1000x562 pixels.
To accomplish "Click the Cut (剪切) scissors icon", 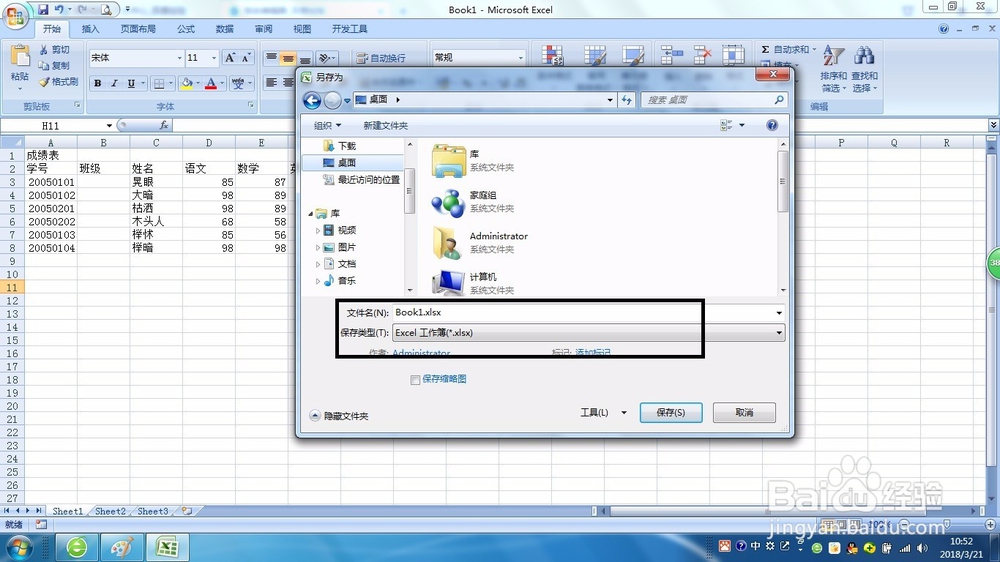I will pos(43,49).
